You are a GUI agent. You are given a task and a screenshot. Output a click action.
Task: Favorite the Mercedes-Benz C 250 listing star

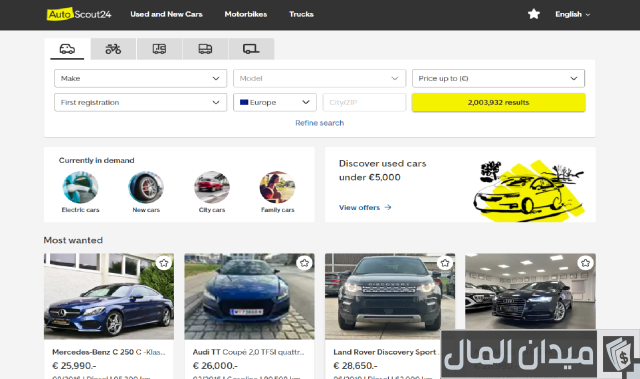pyautogui.click(x=164, y=263)
